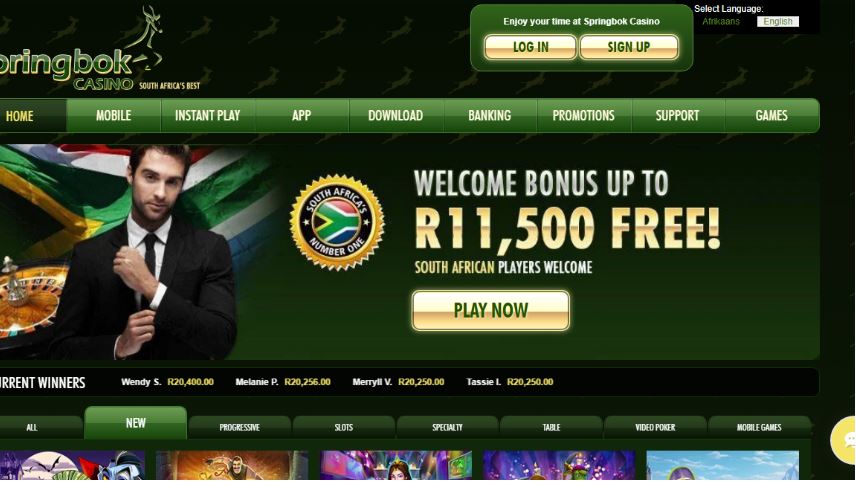Viewport: 856px width, 482px height.
Task: Select the MOBILE GAMES tab
Action: click(x=759, y=427)
